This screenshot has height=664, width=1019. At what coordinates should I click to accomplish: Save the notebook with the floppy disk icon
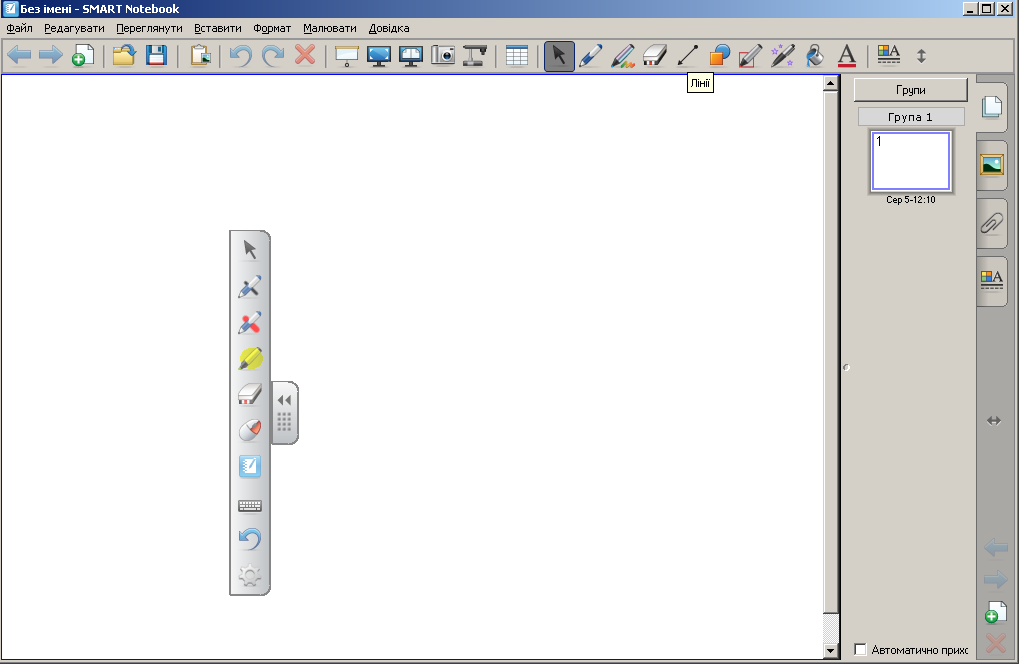pos(156,56)
